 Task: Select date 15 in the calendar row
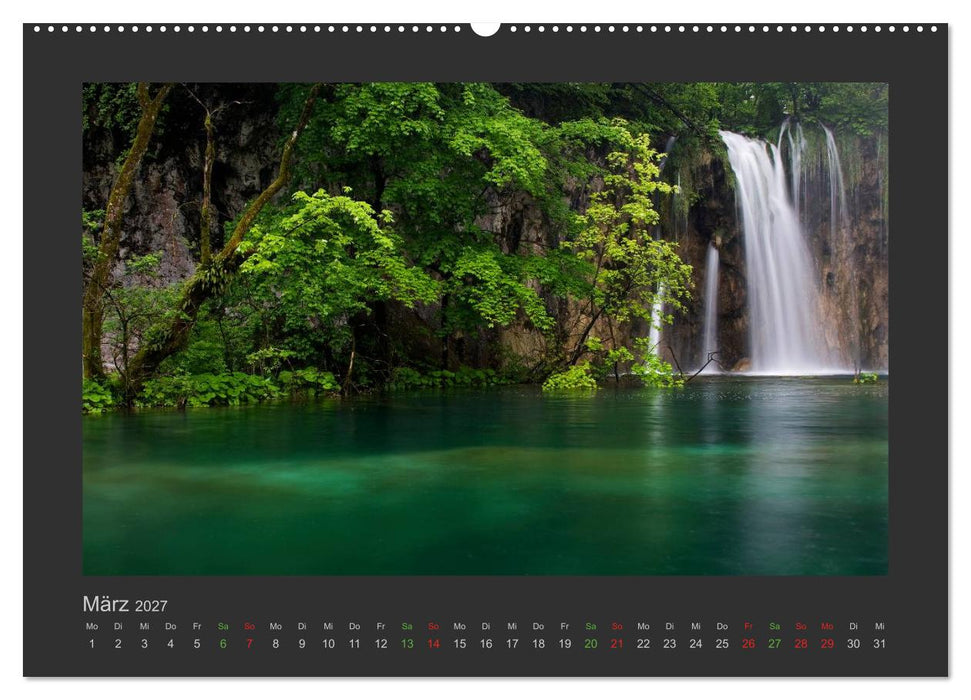459,644
